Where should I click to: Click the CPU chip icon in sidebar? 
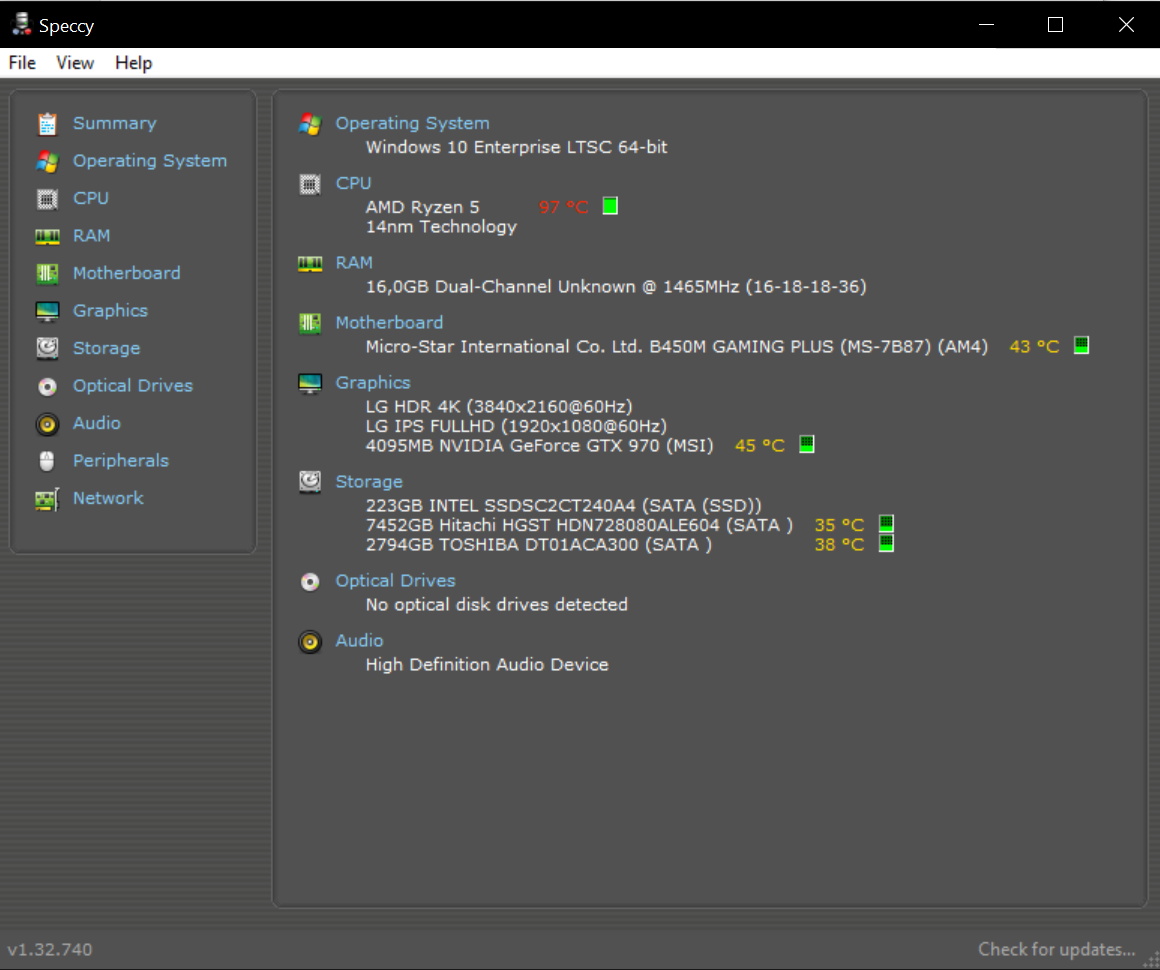tap(47, 198)
